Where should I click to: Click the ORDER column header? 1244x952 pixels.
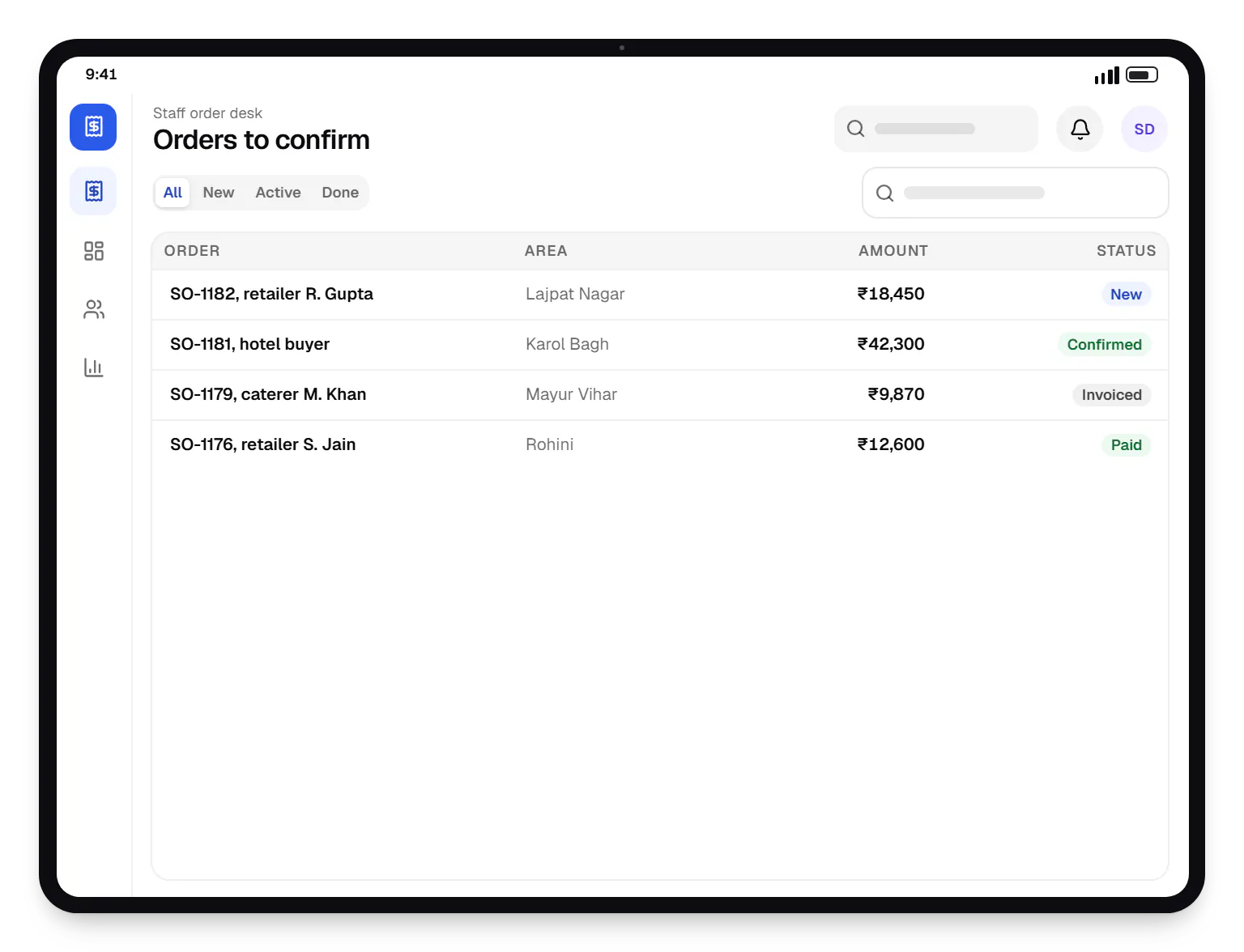tap(192, 251)
